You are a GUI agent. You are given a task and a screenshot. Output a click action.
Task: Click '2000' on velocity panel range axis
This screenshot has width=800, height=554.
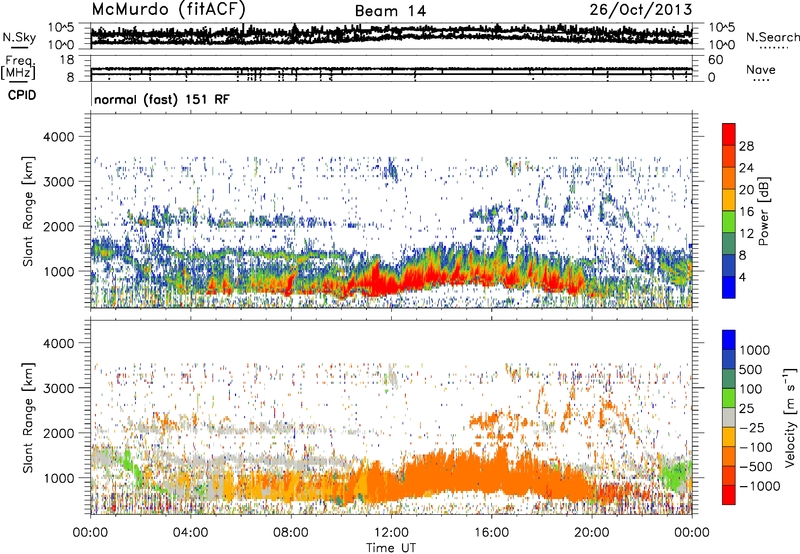(58, 433)
